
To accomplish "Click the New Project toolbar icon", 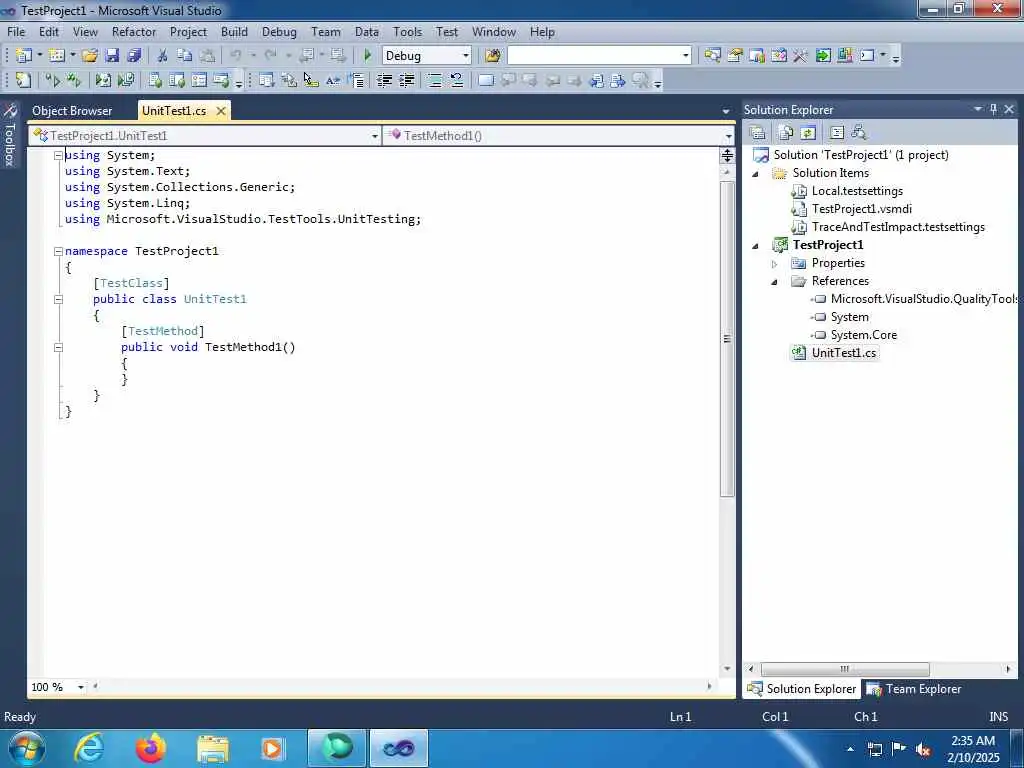I will 23,56.
